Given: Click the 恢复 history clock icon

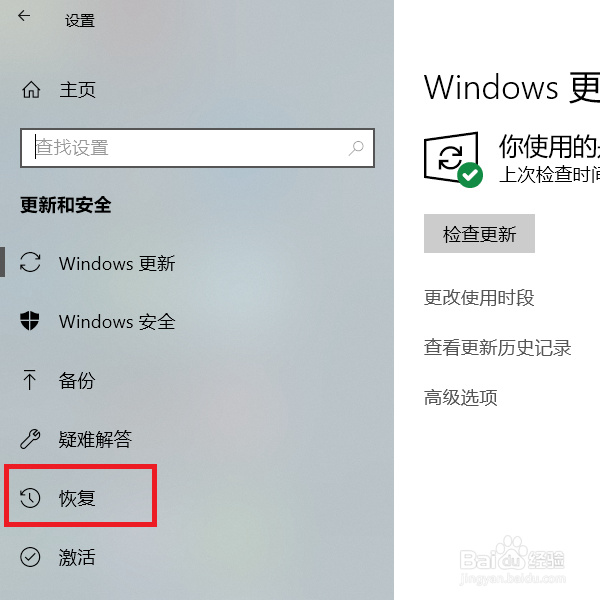Looking at the screenshot, I should point(30,498).
